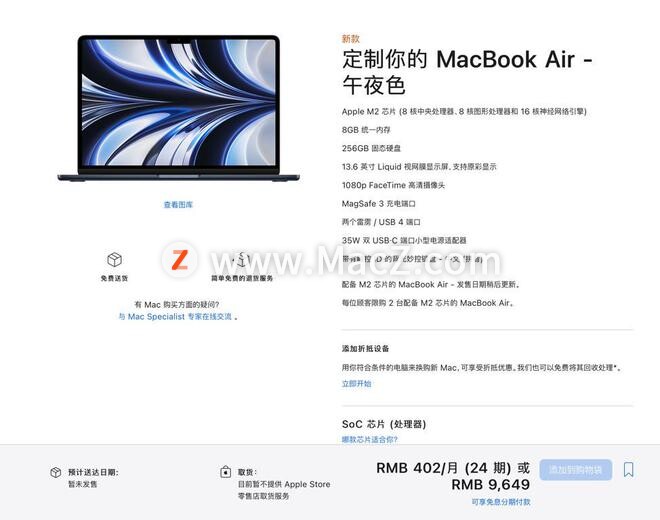Click the easy returns icon
Image resolution: width=660 pixels, height=520 pixels.
pyautogui.click(x=242, y=259)
